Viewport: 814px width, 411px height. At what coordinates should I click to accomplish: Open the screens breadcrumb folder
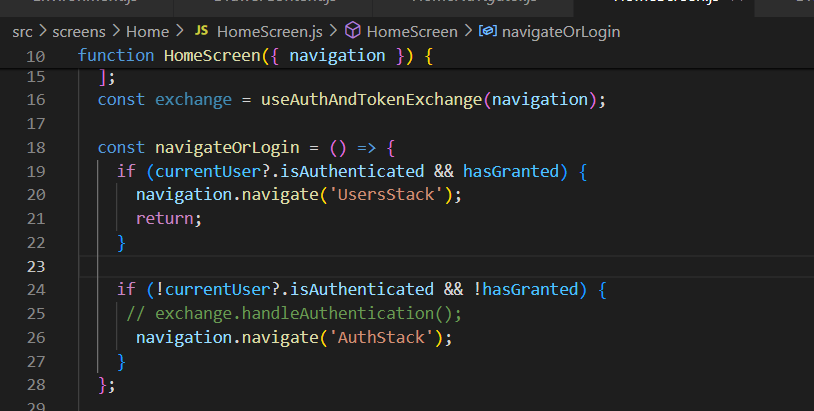click(80, 32)
